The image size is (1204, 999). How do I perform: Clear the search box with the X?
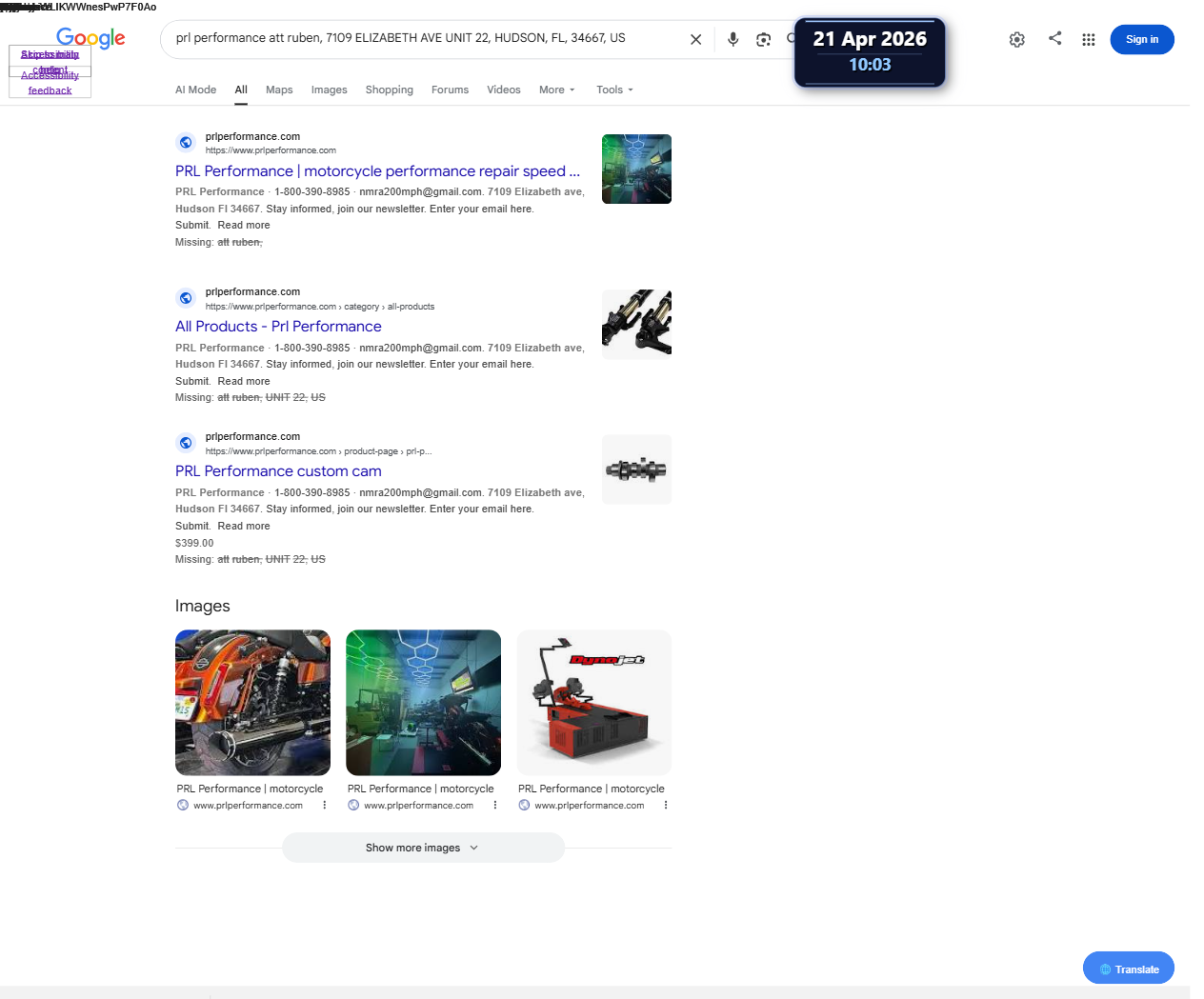pos(696,39)
